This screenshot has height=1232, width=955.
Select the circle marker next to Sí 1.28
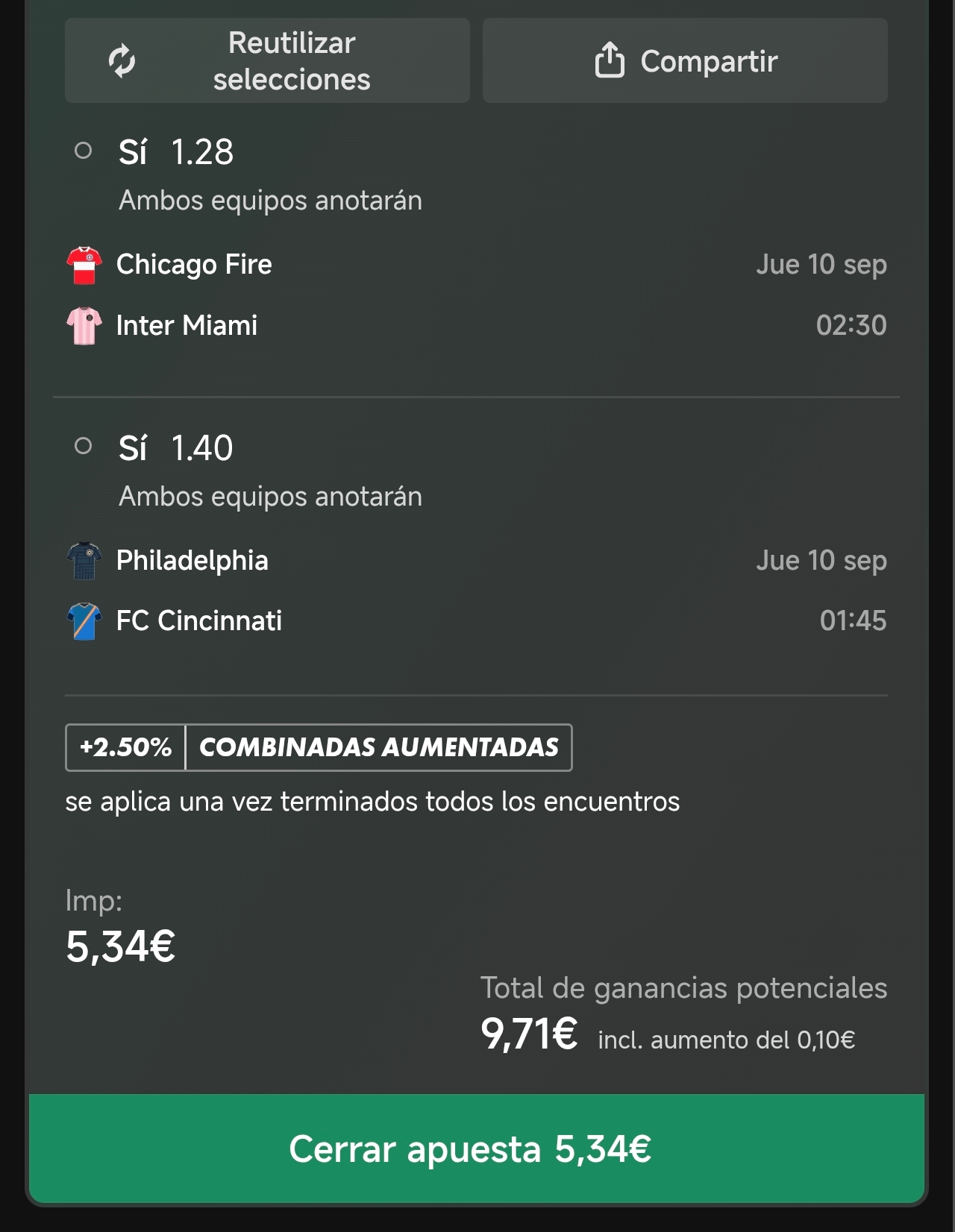[84, 151]
